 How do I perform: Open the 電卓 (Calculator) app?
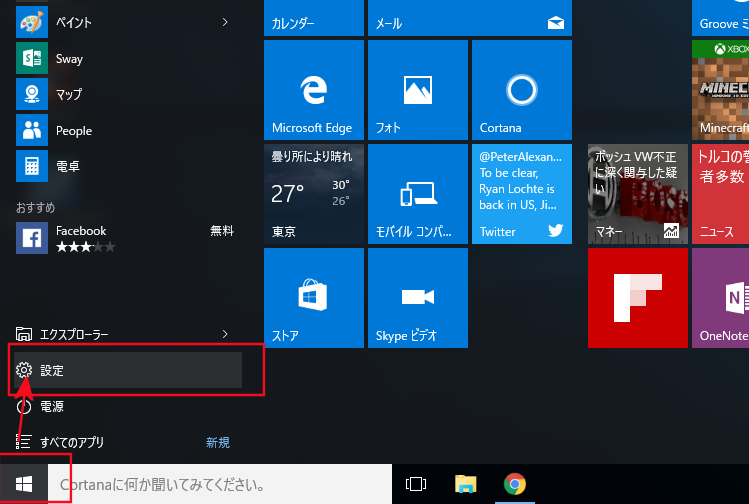coord(128,166)
